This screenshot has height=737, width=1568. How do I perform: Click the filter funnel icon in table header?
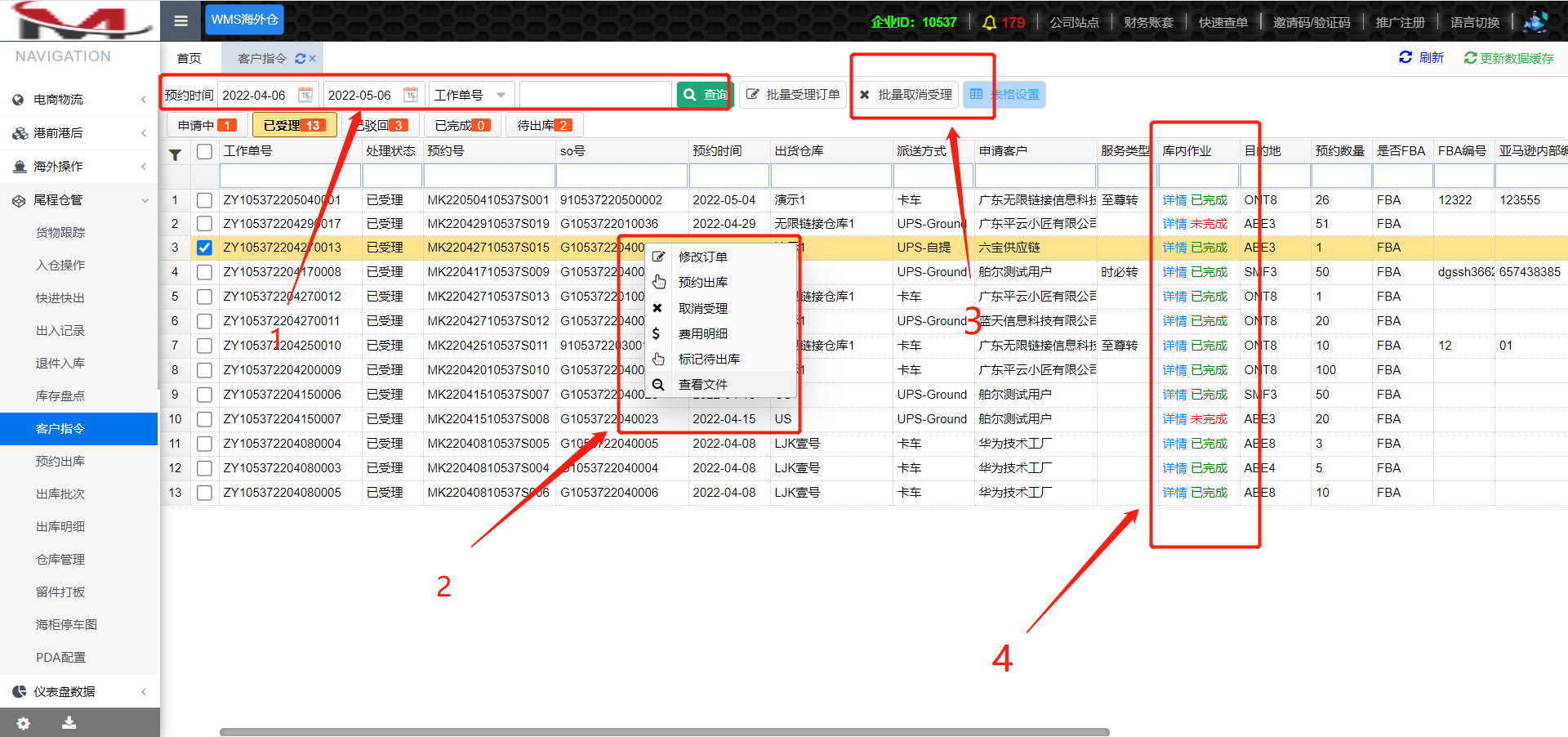pyautogui.click(x=175, y=154)
